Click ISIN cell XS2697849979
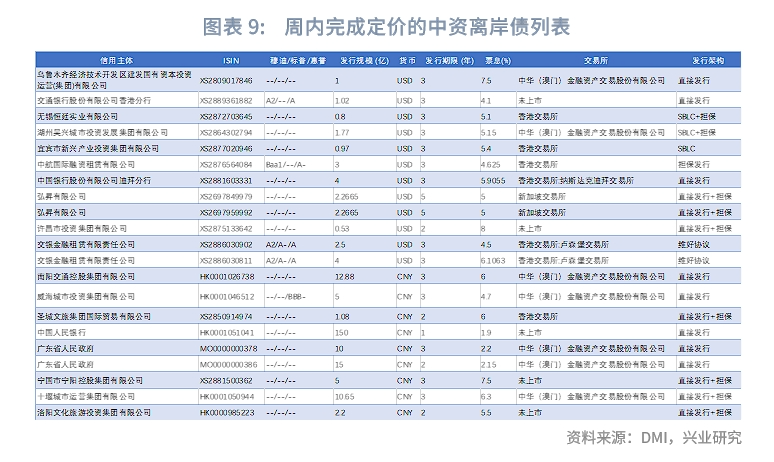 pos(226,196)
